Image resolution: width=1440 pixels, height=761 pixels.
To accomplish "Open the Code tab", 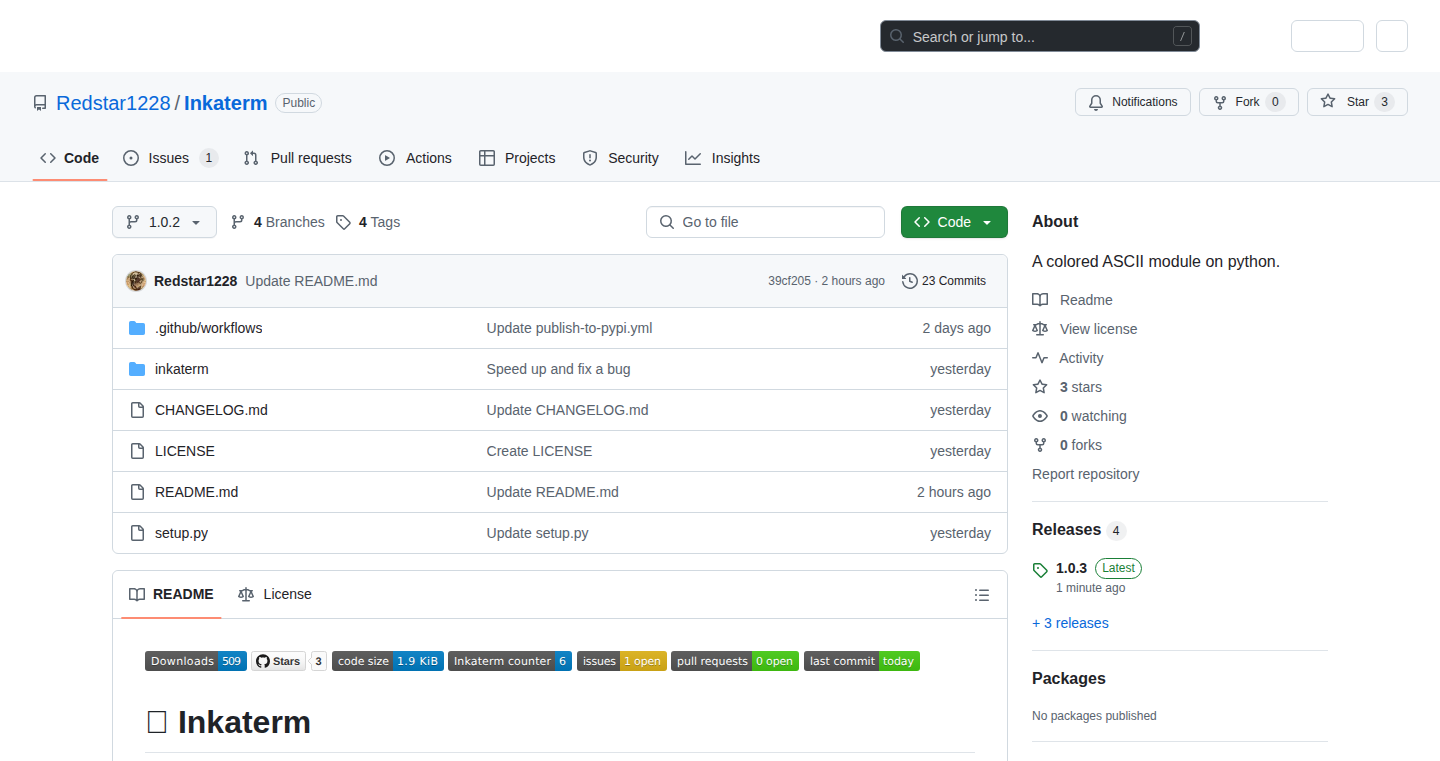I will point(70,158).
